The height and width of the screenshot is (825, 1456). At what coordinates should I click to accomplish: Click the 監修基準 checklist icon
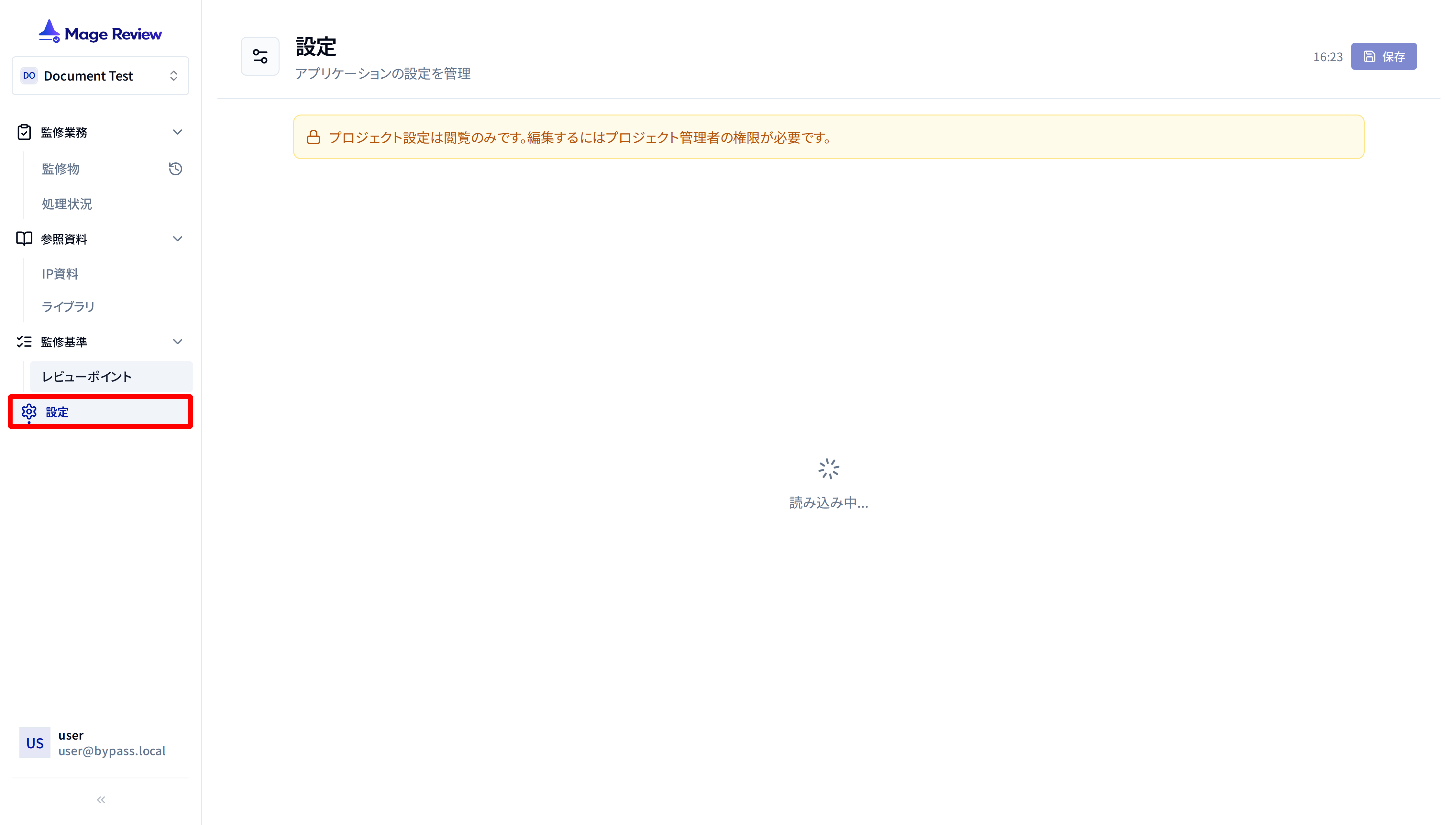pos(24,342)
